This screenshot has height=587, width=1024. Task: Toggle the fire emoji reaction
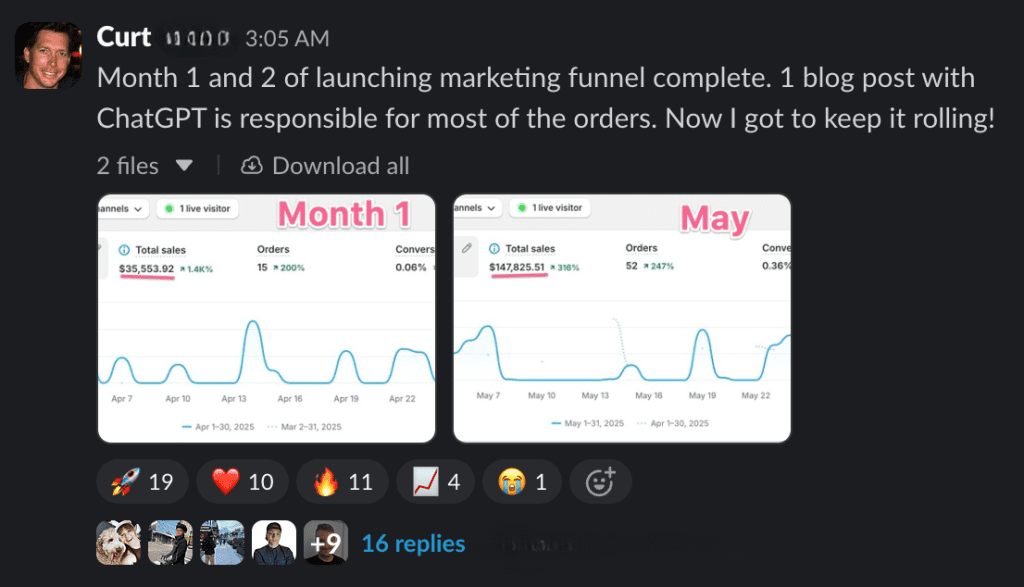342,482
